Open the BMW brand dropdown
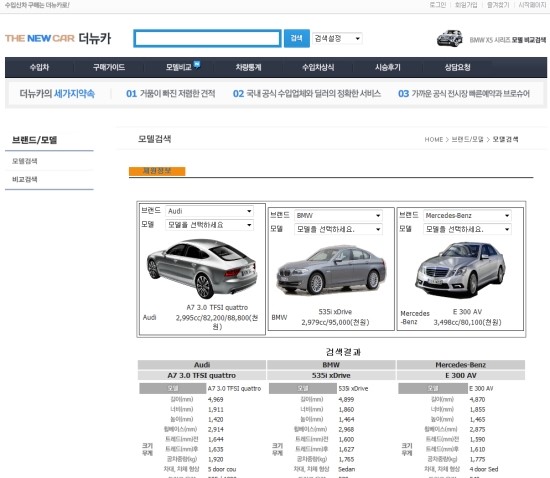 point(338,215)
